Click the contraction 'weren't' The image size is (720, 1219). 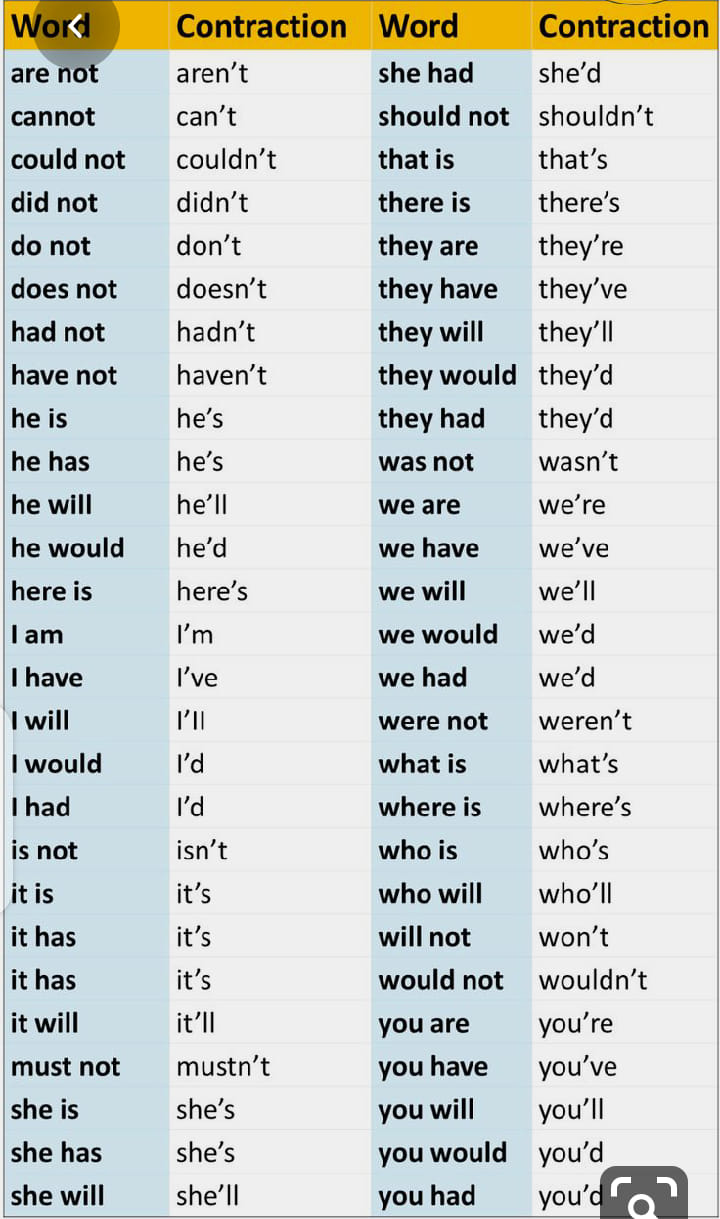(585, 721)
